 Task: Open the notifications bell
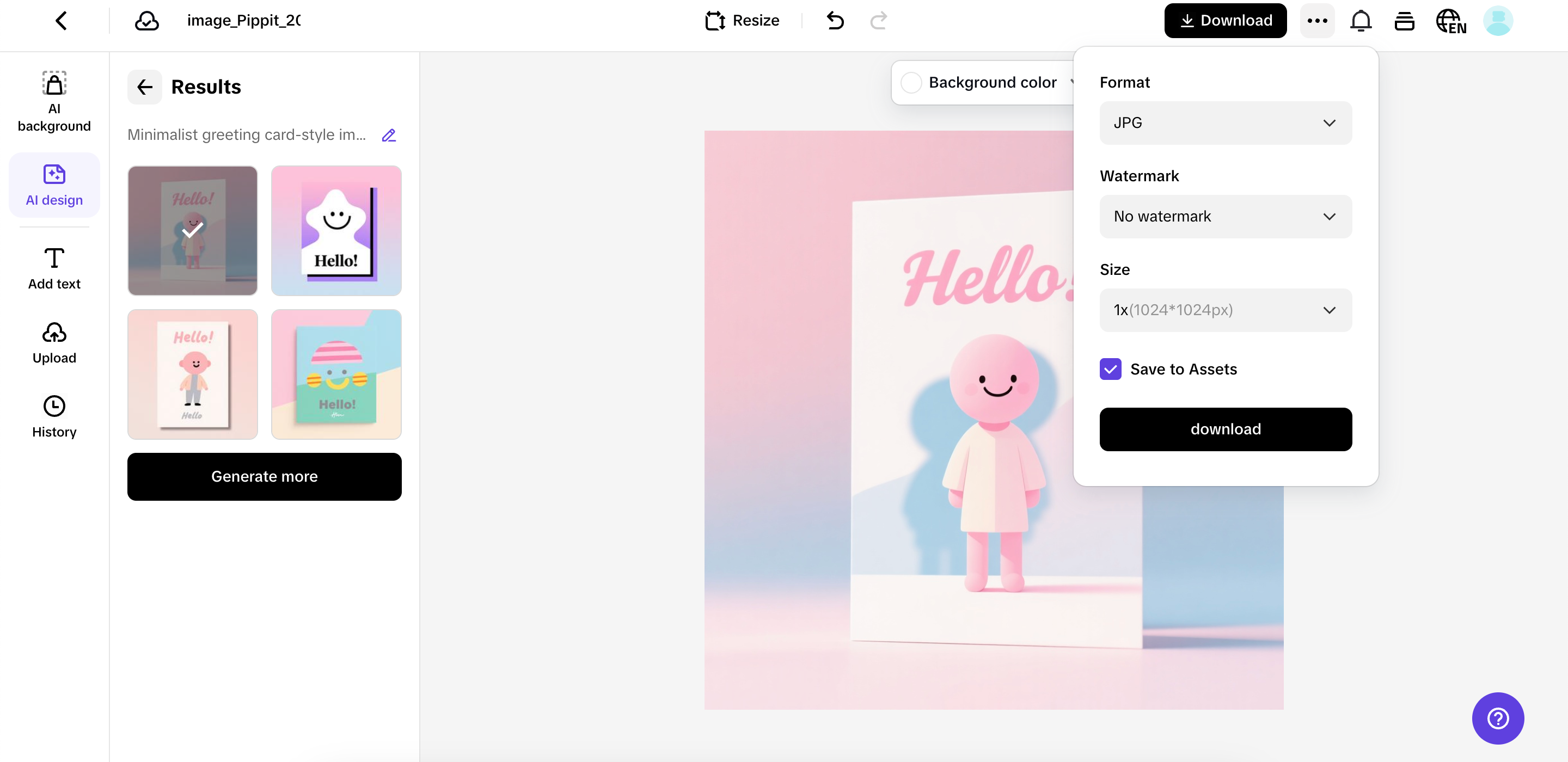(x=1361, y=21)
